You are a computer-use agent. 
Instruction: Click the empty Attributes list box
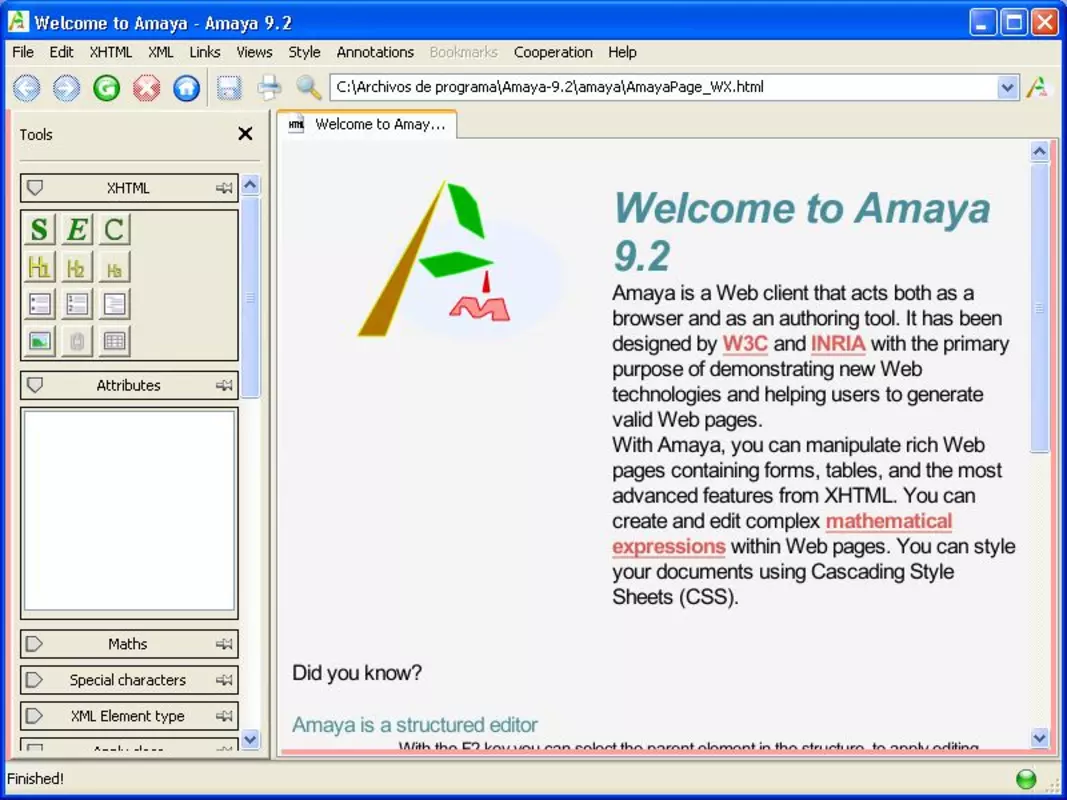129,512
